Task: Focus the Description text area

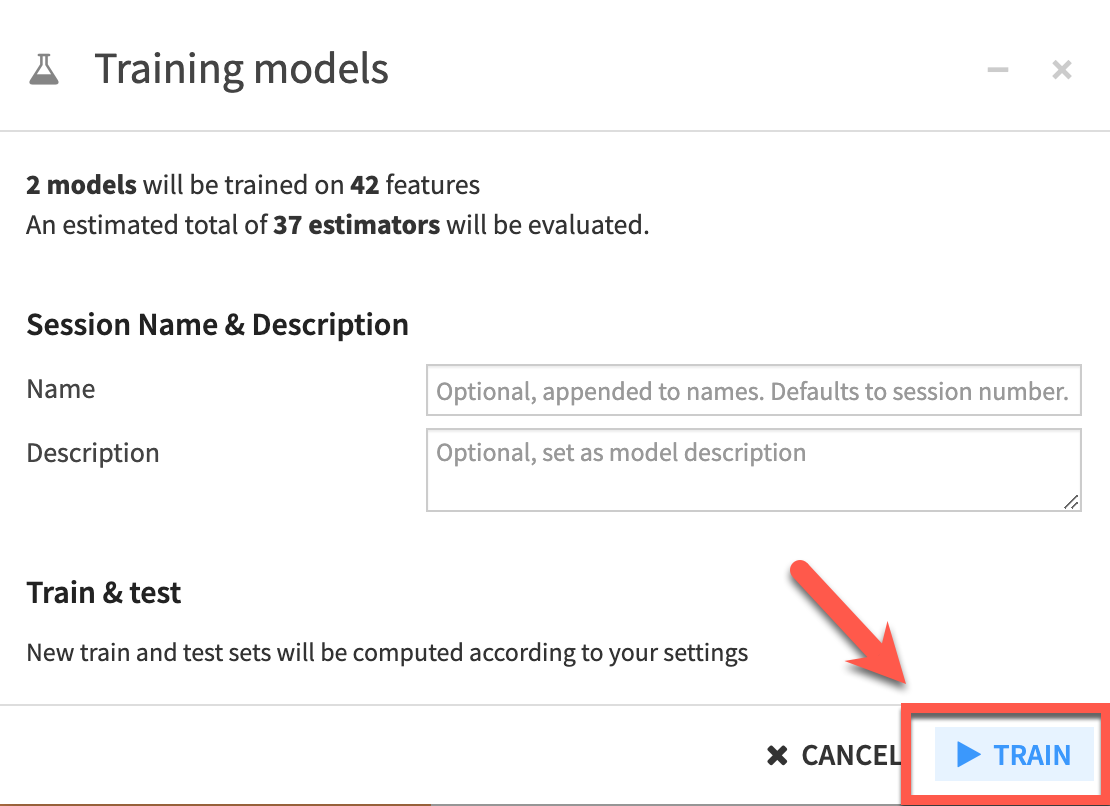Action: 753,470
